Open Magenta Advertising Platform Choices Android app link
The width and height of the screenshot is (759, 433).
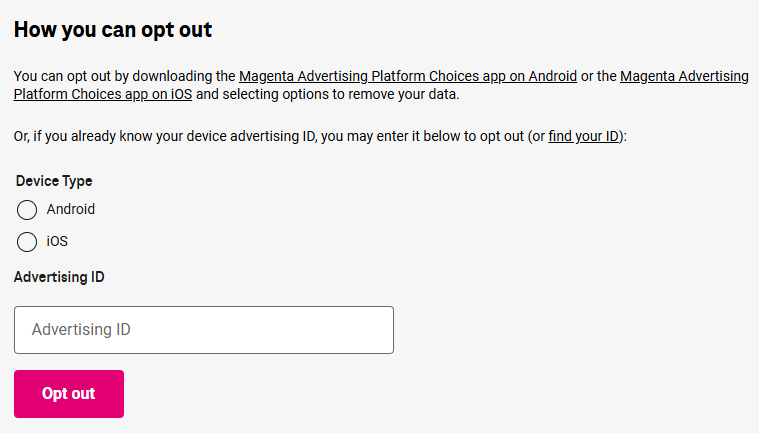click(407, 76)
